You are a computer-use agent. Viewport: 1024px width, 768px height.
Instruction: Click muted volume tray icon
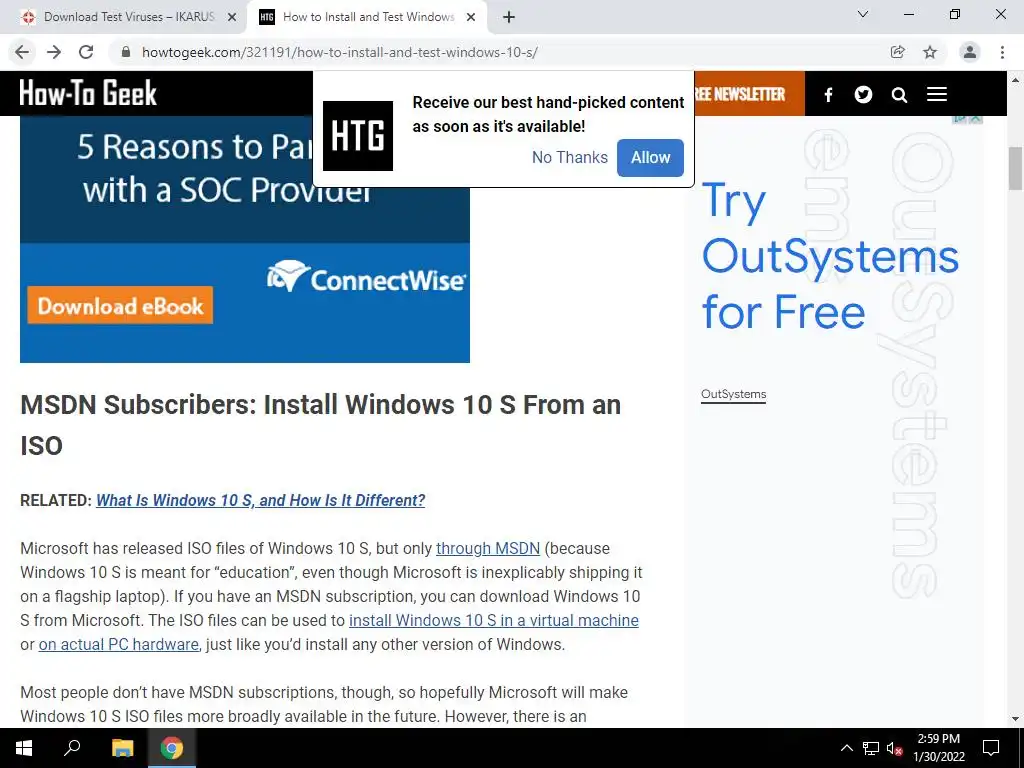coord(895,748)
